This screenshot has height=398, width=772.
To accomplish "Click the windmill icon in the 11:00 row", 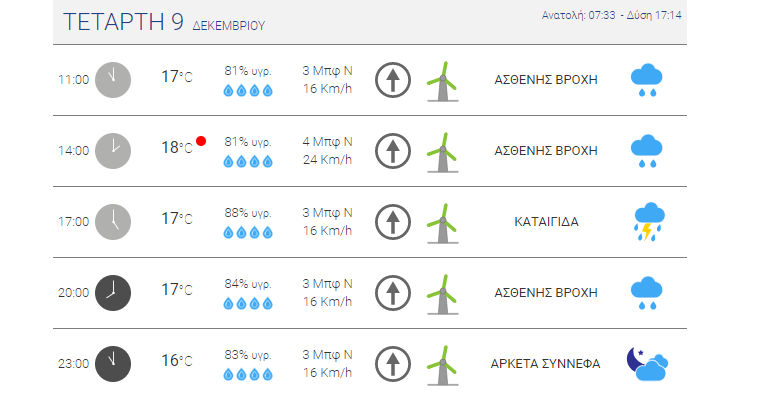I will [442, 81].
